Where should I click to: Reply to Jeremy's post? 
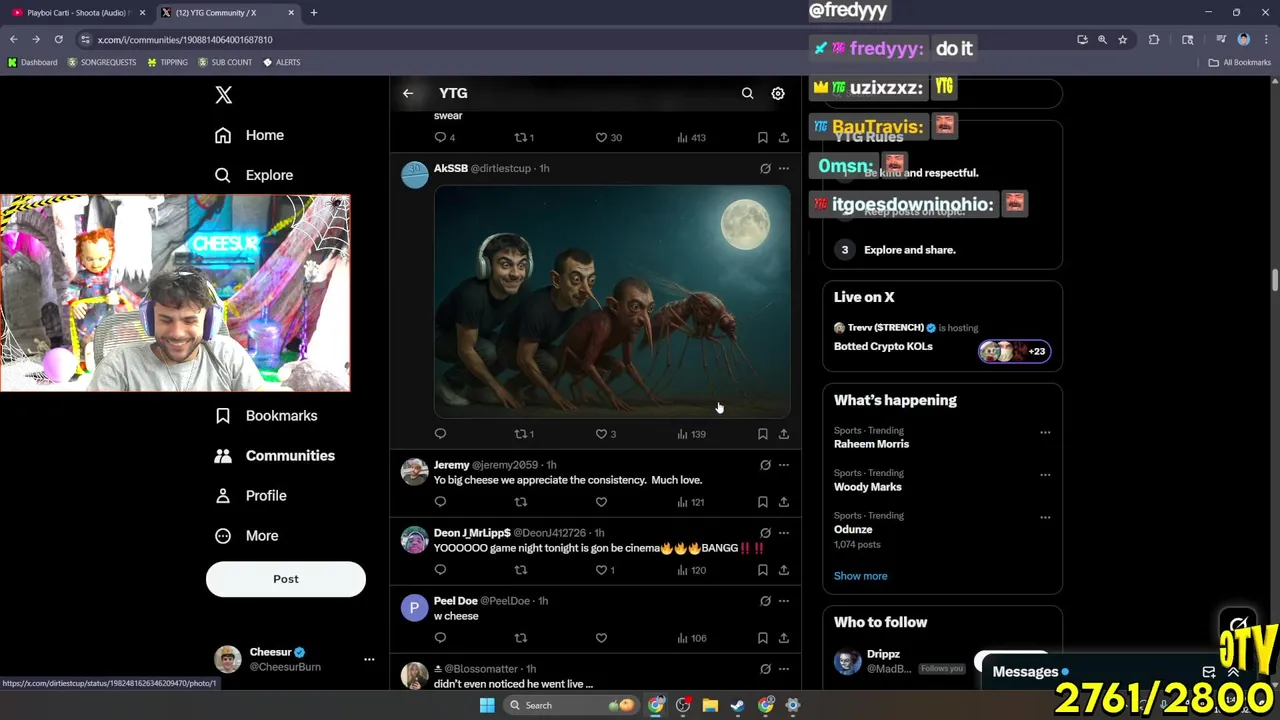[x=440, y=501]
